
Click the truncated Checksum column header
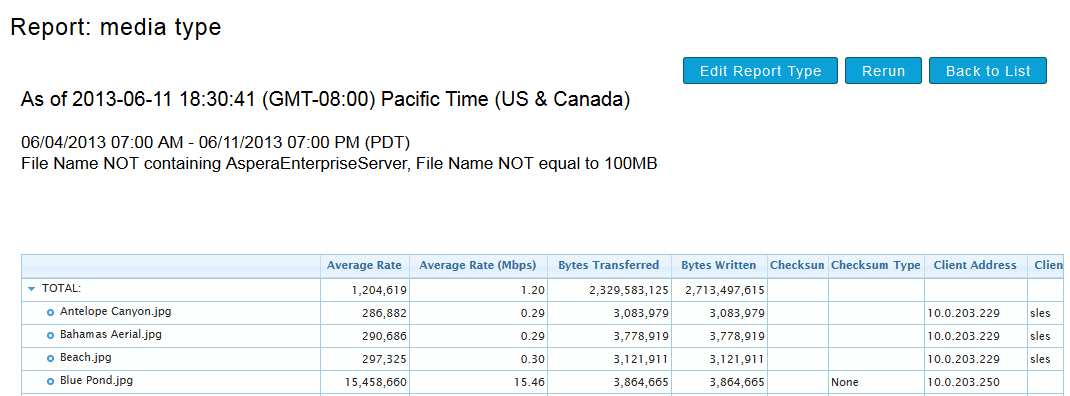point(797,266)
